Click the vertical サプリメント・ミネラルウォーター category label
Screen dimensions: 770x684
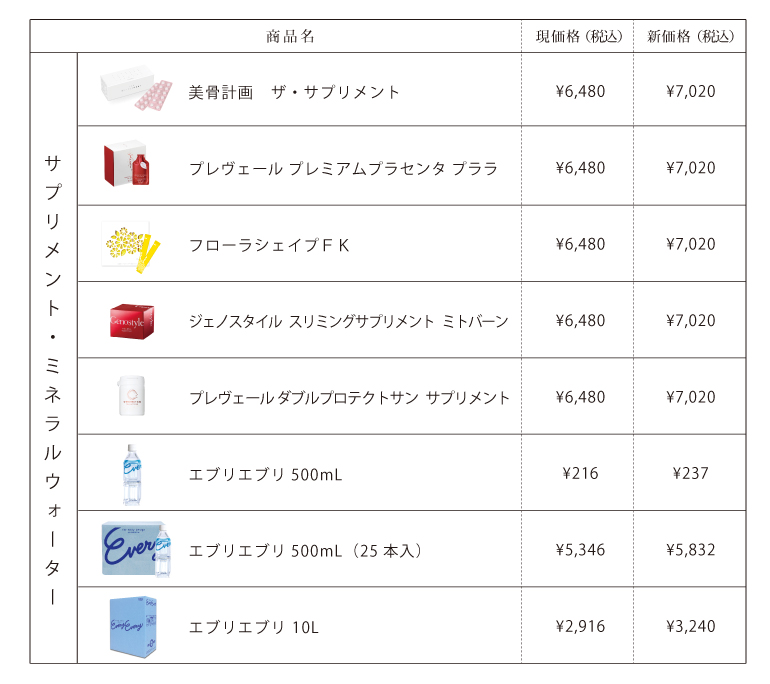coord(53,380)
